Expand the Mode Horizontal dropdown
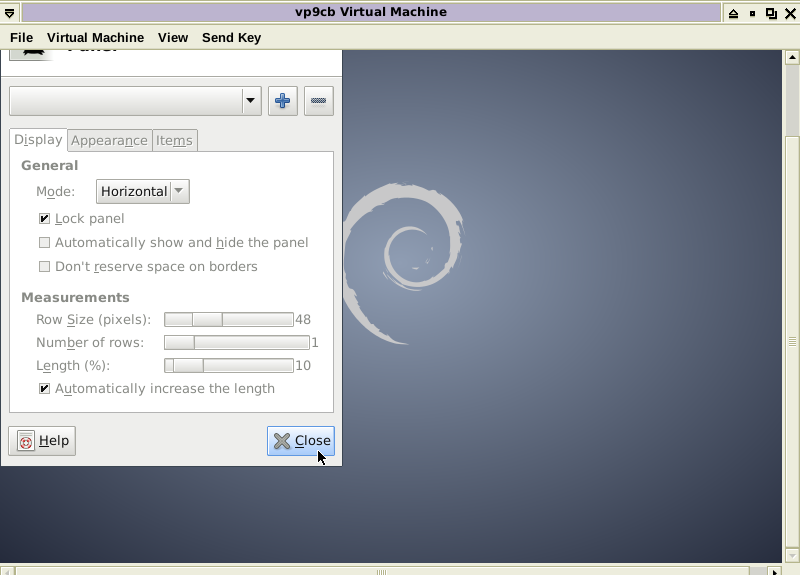The width and height of the screenshot is (800, 575). (143, 191)
